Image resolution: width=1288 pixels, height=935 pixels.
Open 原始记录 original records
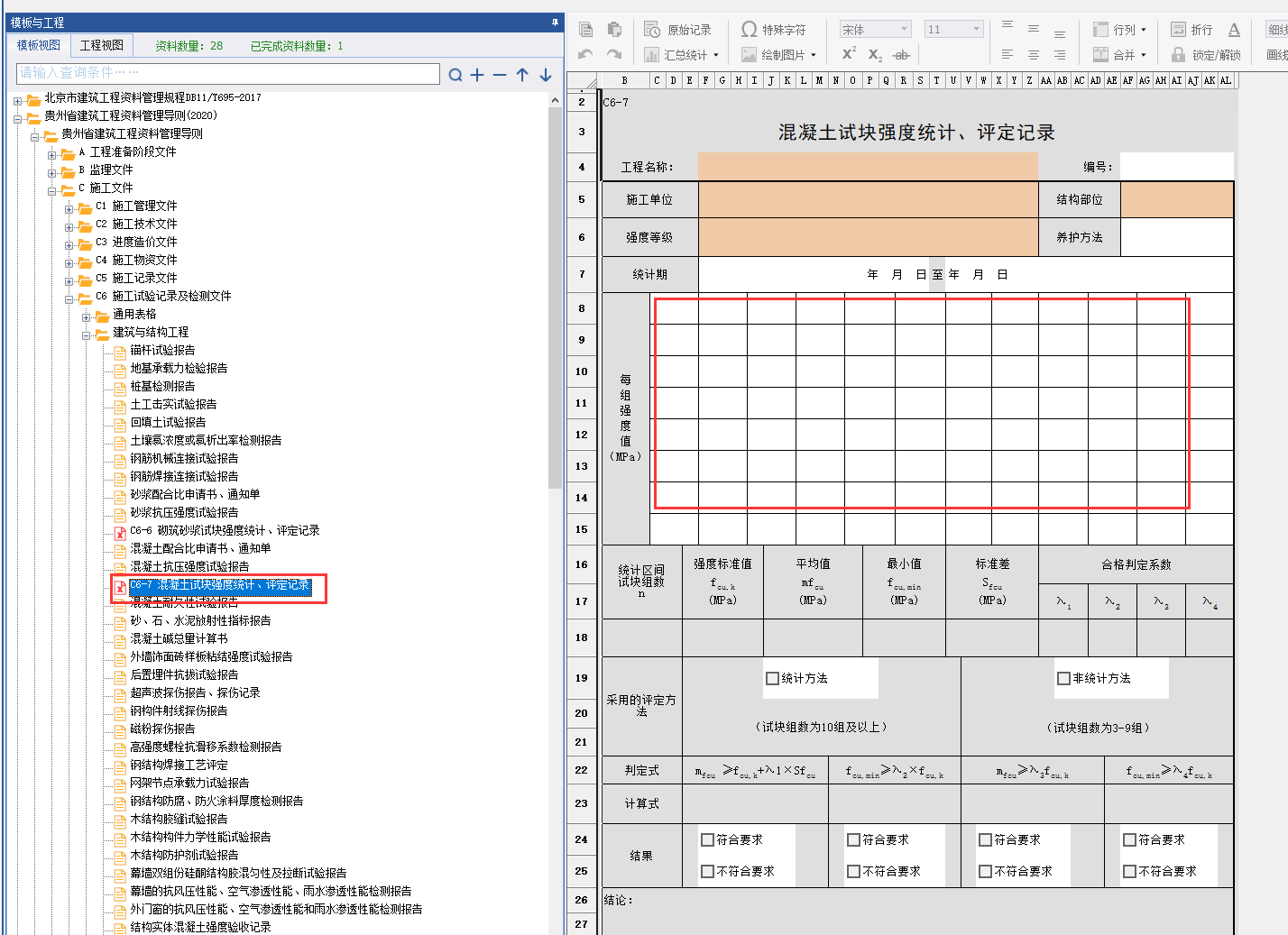click(x=678, y=30)
